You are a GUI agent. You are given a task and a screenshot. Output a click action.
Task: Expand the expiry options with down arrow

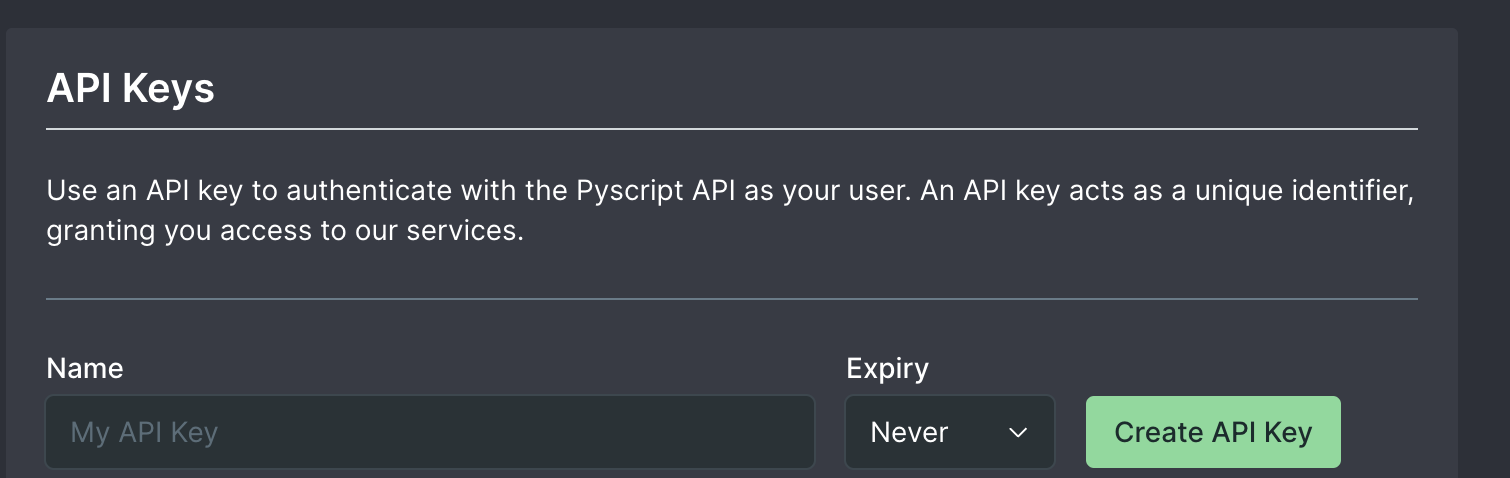[1018, 432]
